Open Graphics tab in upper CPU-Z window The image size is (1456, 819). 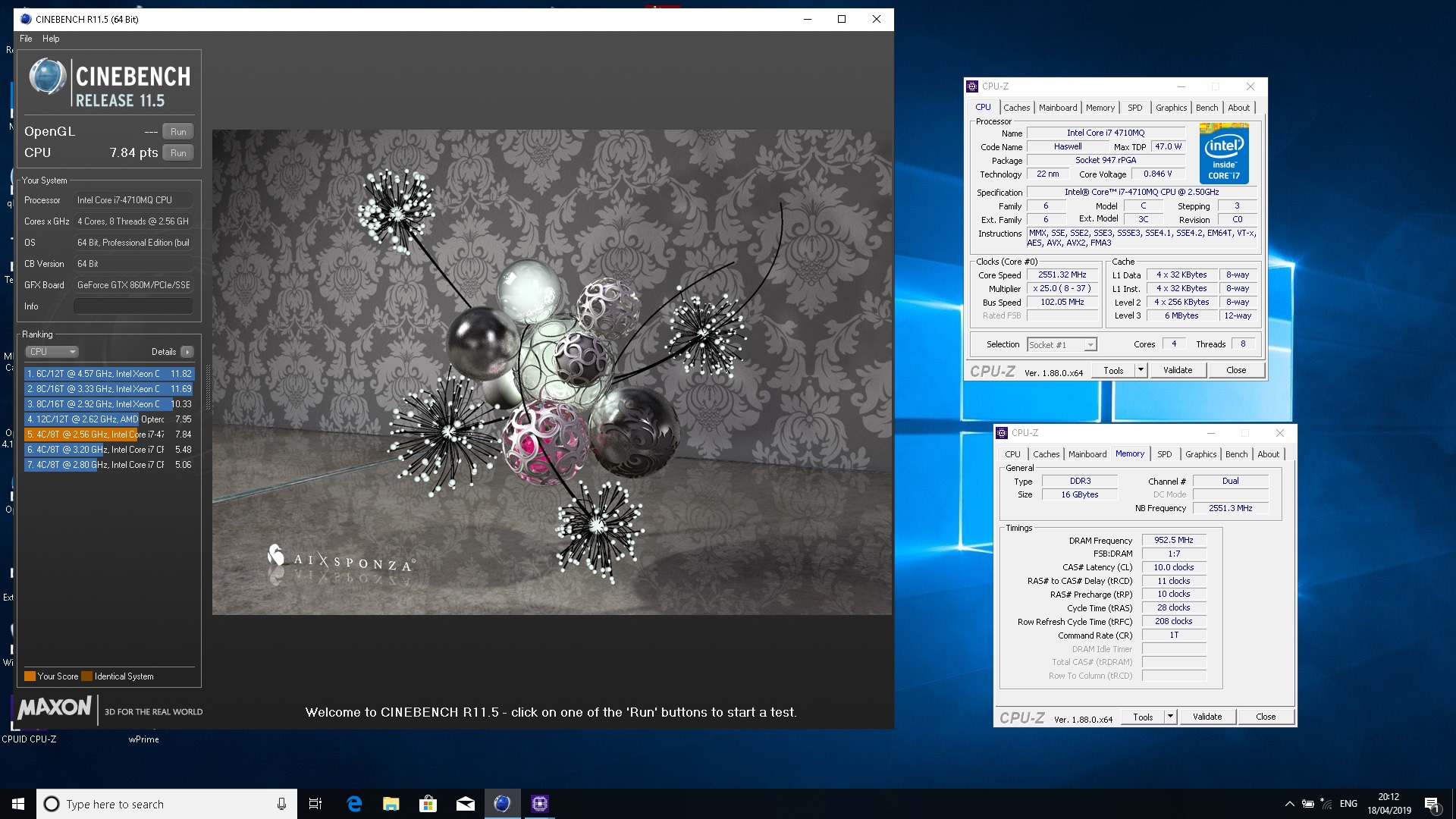tap(1171, 108)
